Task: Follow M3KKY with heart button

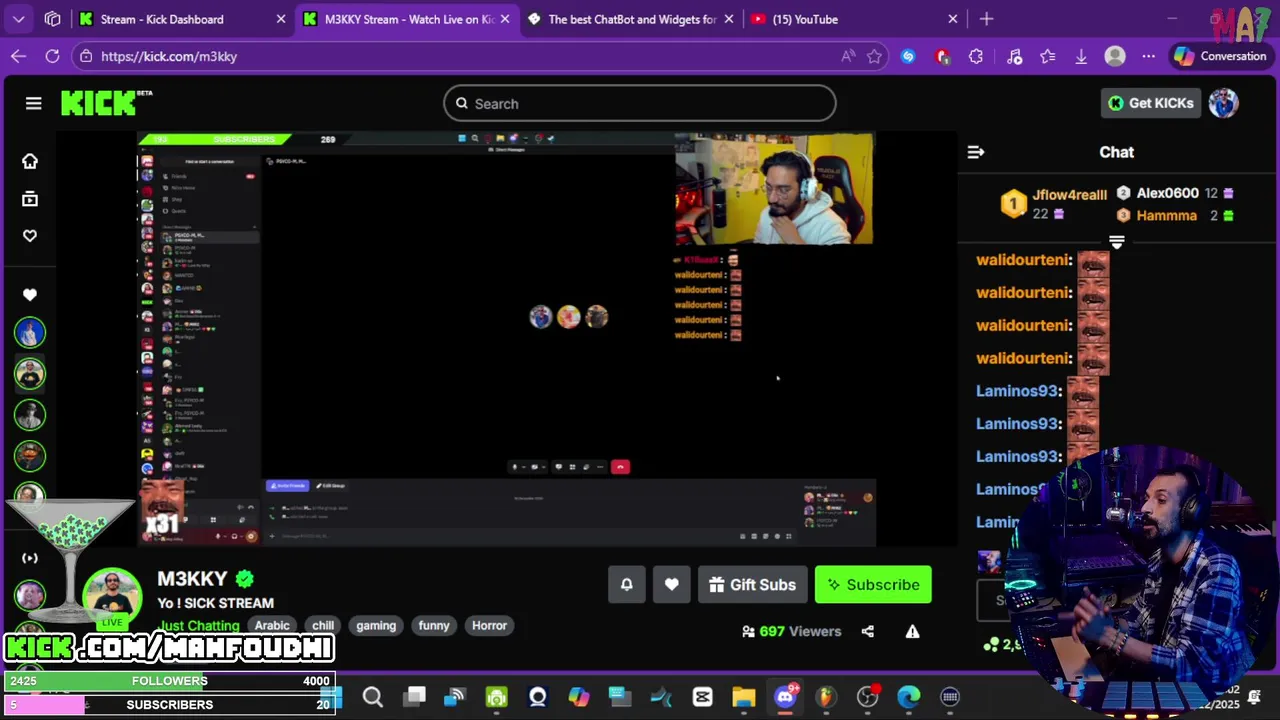Action: pos(672,585)
